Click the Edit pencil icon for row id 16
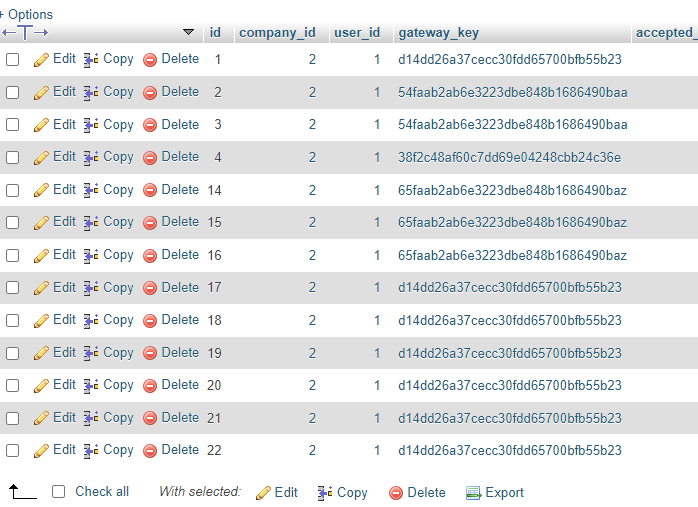 (x=41, y=256)
